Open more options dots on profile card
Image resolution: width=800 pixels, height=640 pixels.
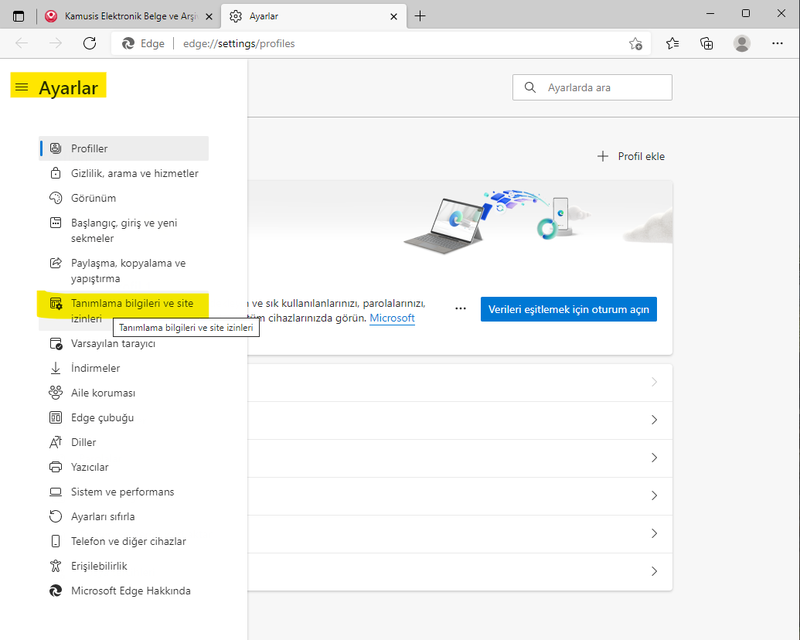460,309
